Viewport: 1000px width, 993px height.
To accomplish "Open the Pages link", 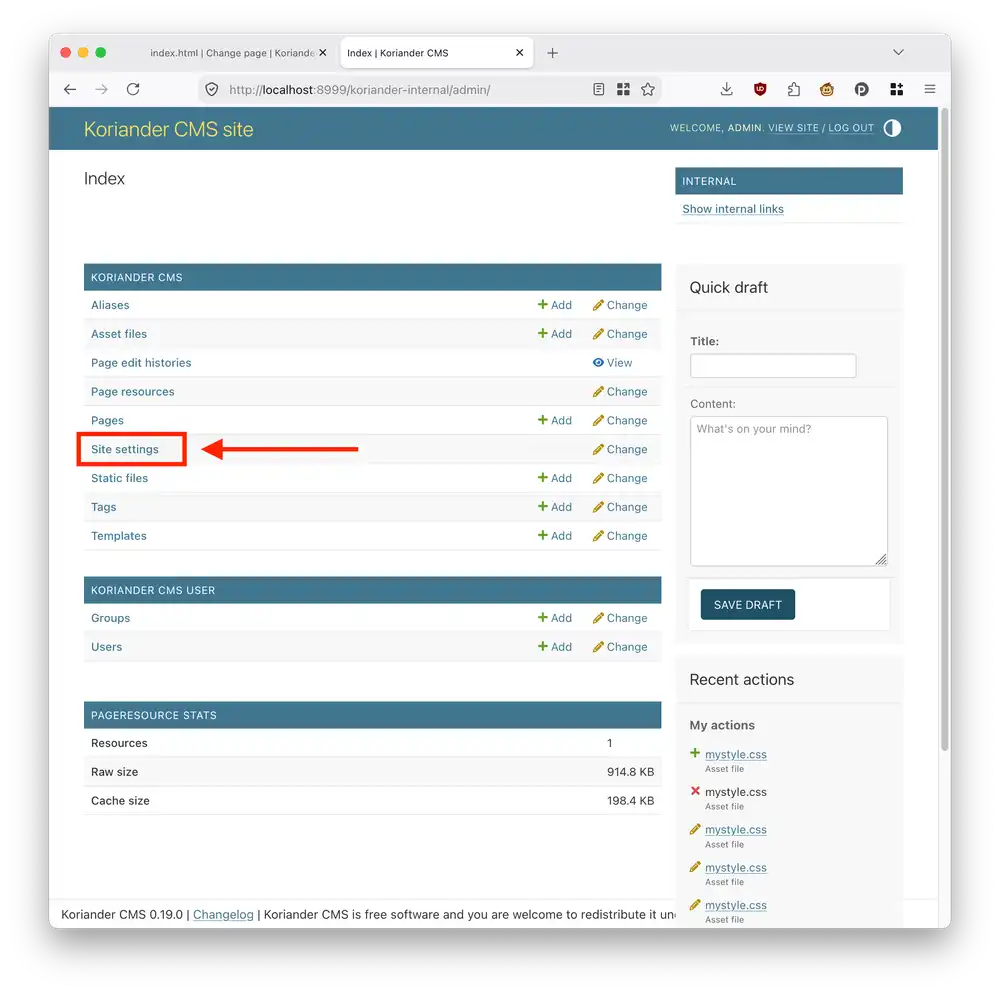I will (x=107, y=420).
